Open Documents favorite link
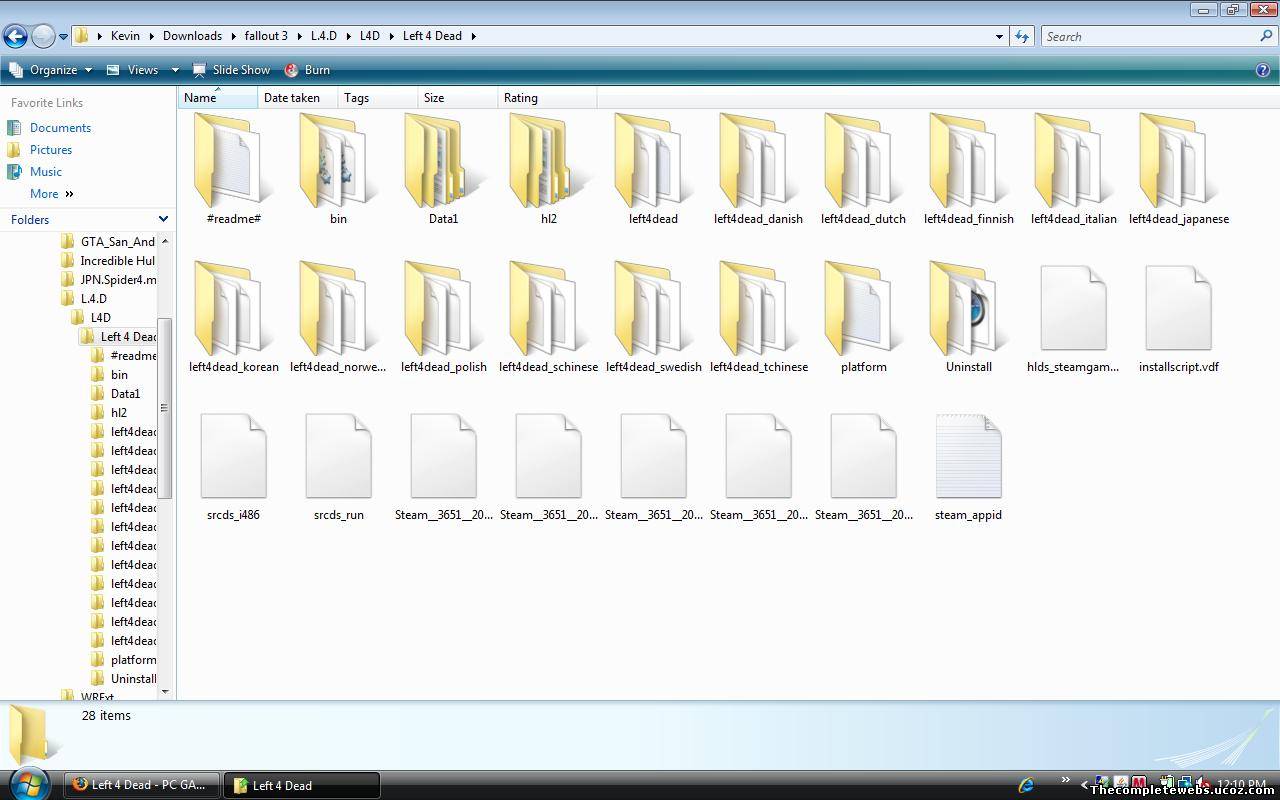 click(x=60, y=128)
